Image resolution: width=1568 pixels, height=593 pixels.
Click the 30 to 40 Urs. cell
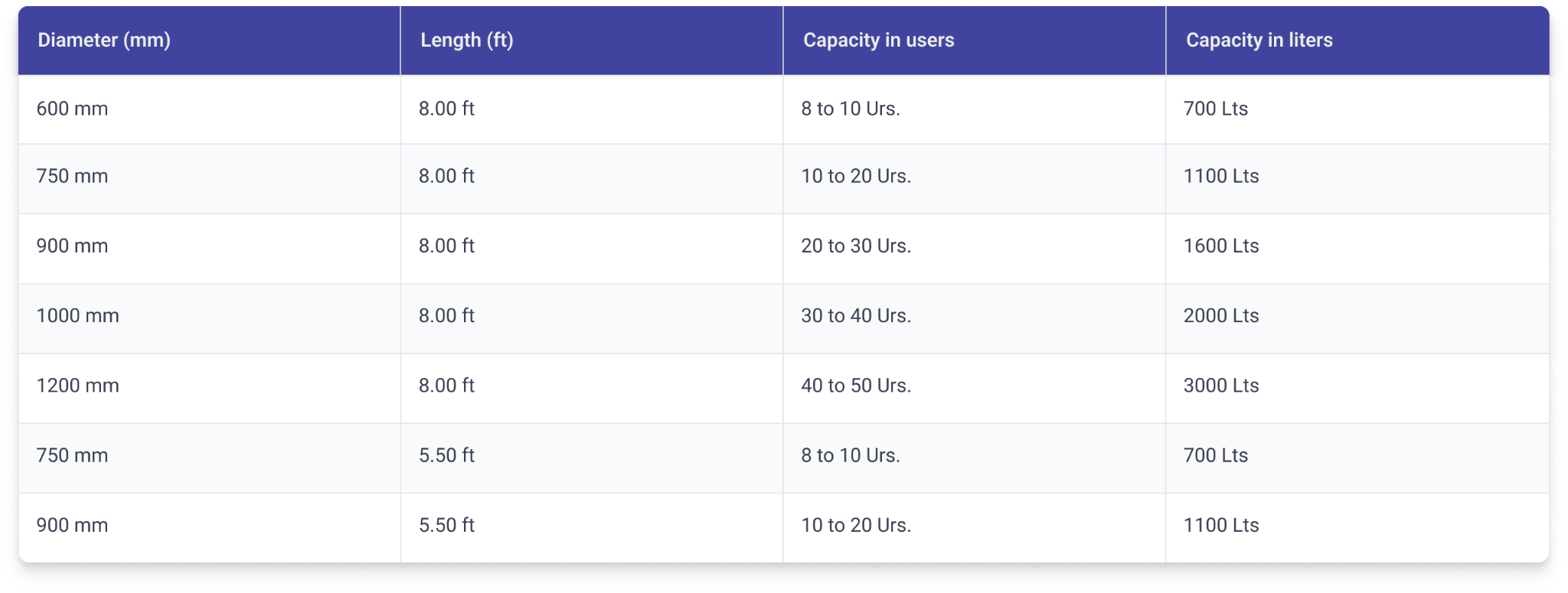point(855,316)
